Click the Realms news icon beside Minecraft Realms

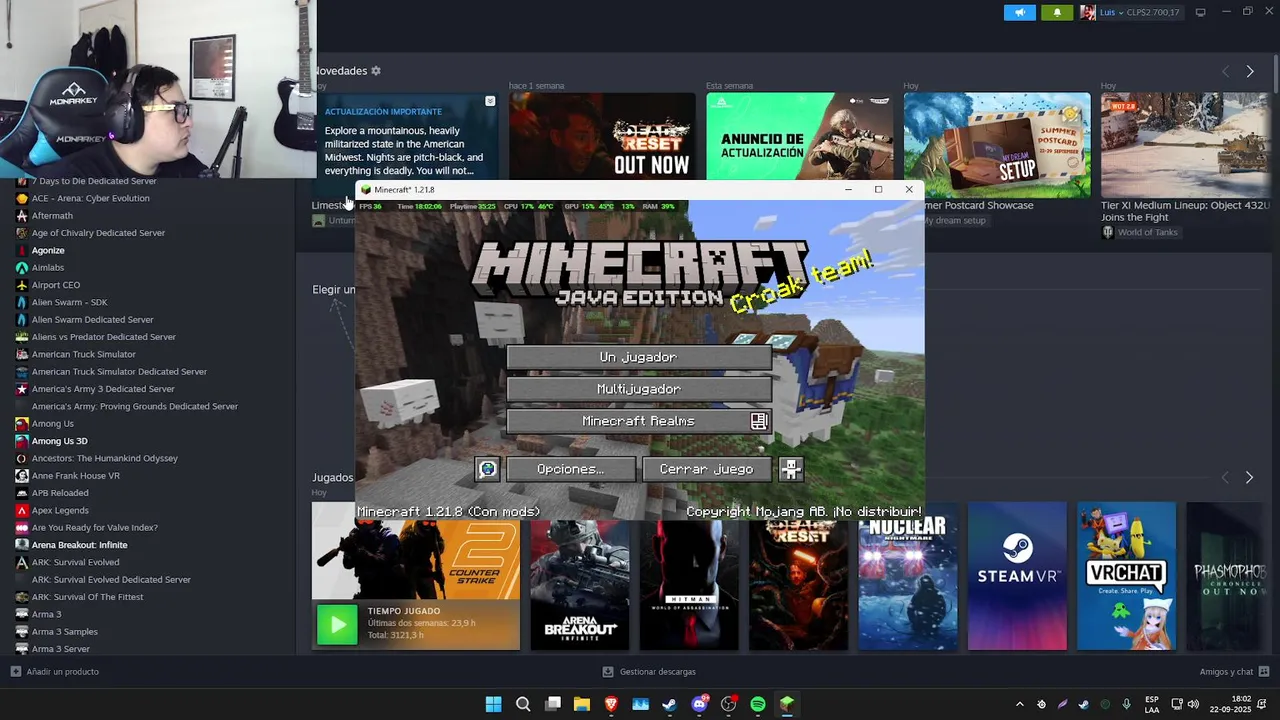click(x=759, y=421)
